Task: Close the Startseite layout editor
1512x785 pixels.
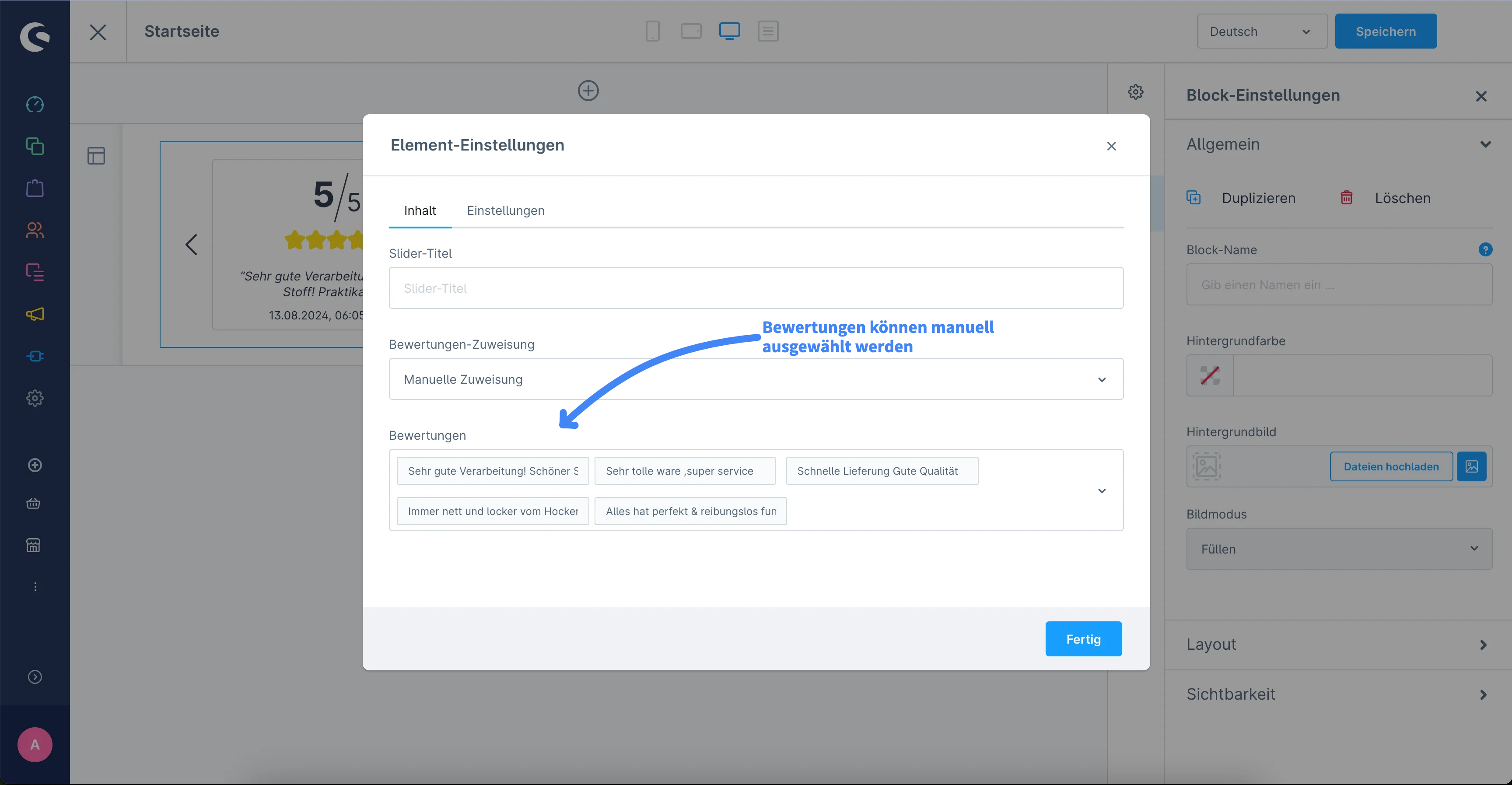Action: pyautogui.click(x=98, y=32)
